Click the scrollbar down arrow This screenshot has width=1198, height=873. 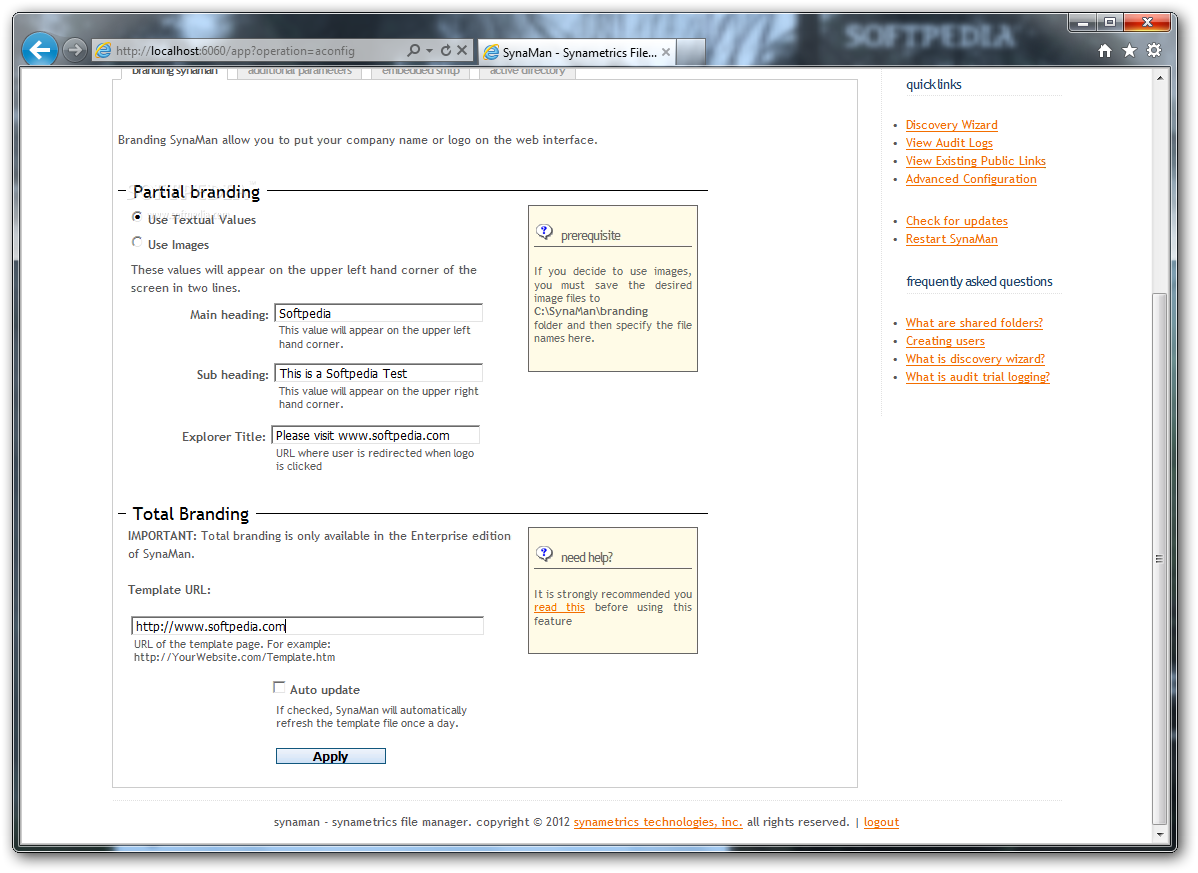coord(1160,834)
